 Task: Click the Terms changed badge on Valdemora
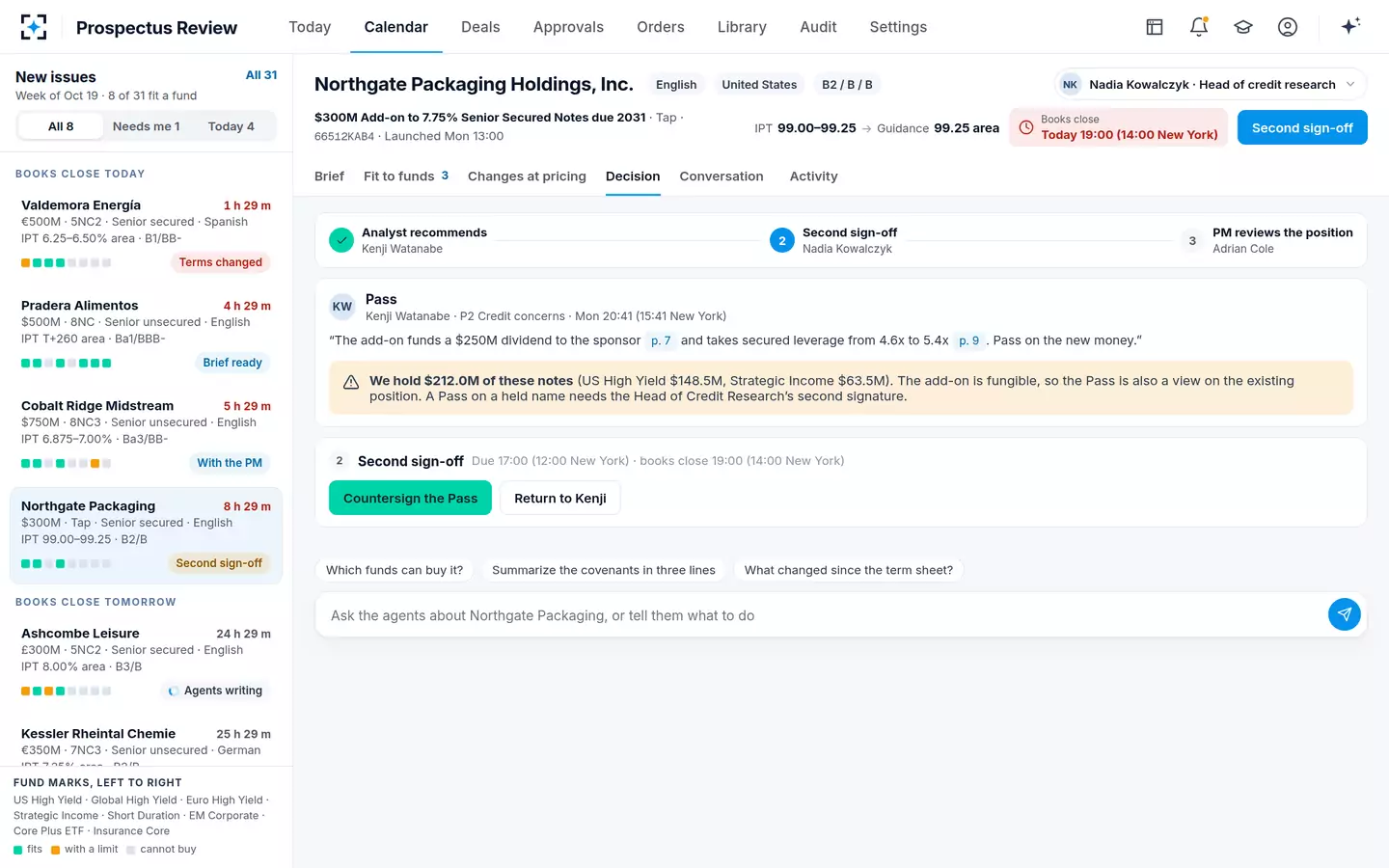[x=220, y=262]
